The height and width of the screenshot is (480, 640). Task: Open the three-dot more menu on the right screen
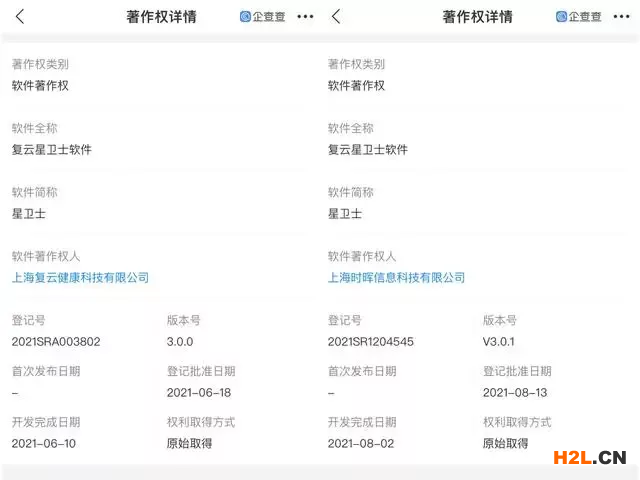[621, 17]
